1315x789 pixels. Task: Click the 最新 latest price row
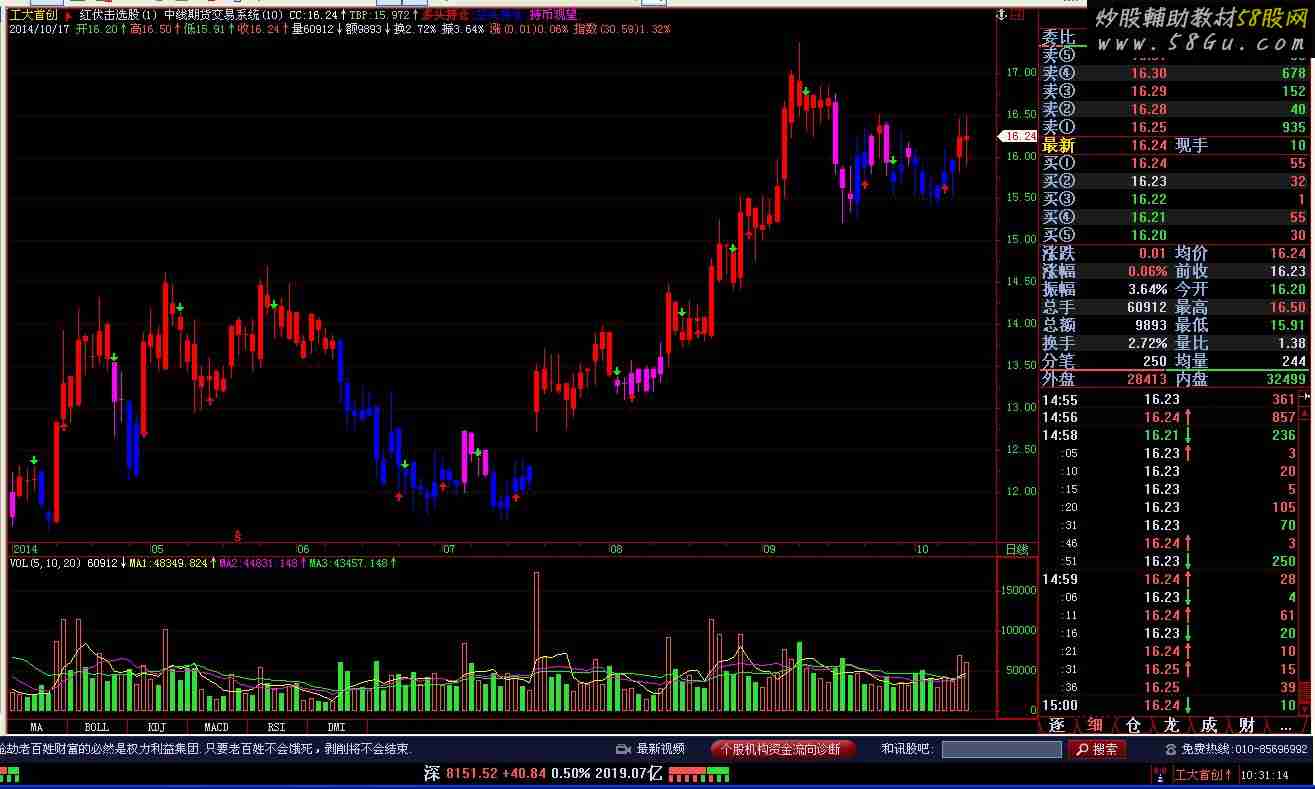(x=1174, y=145)
